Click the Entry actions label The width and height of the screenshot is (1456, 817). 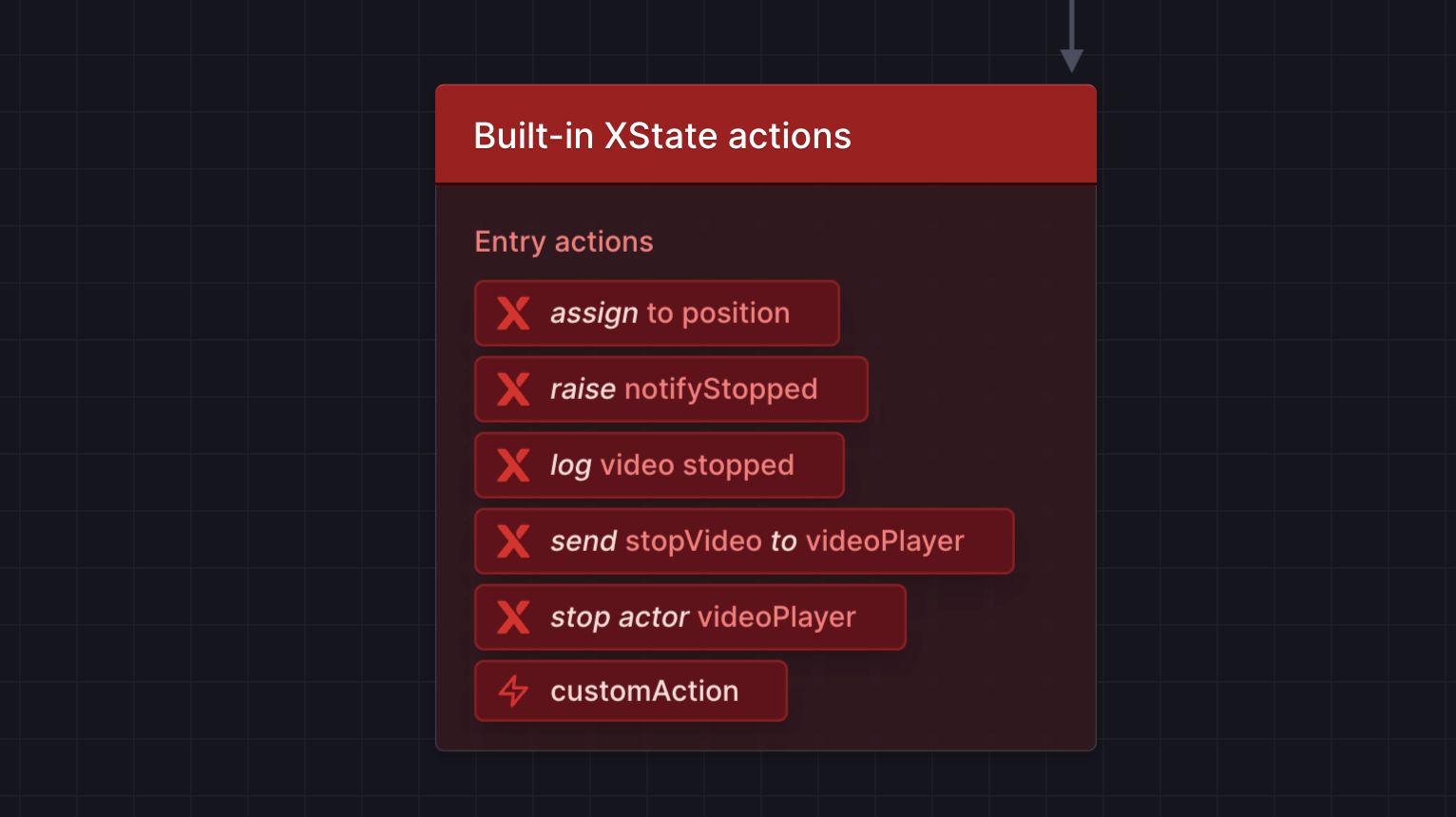click(564, 241)
